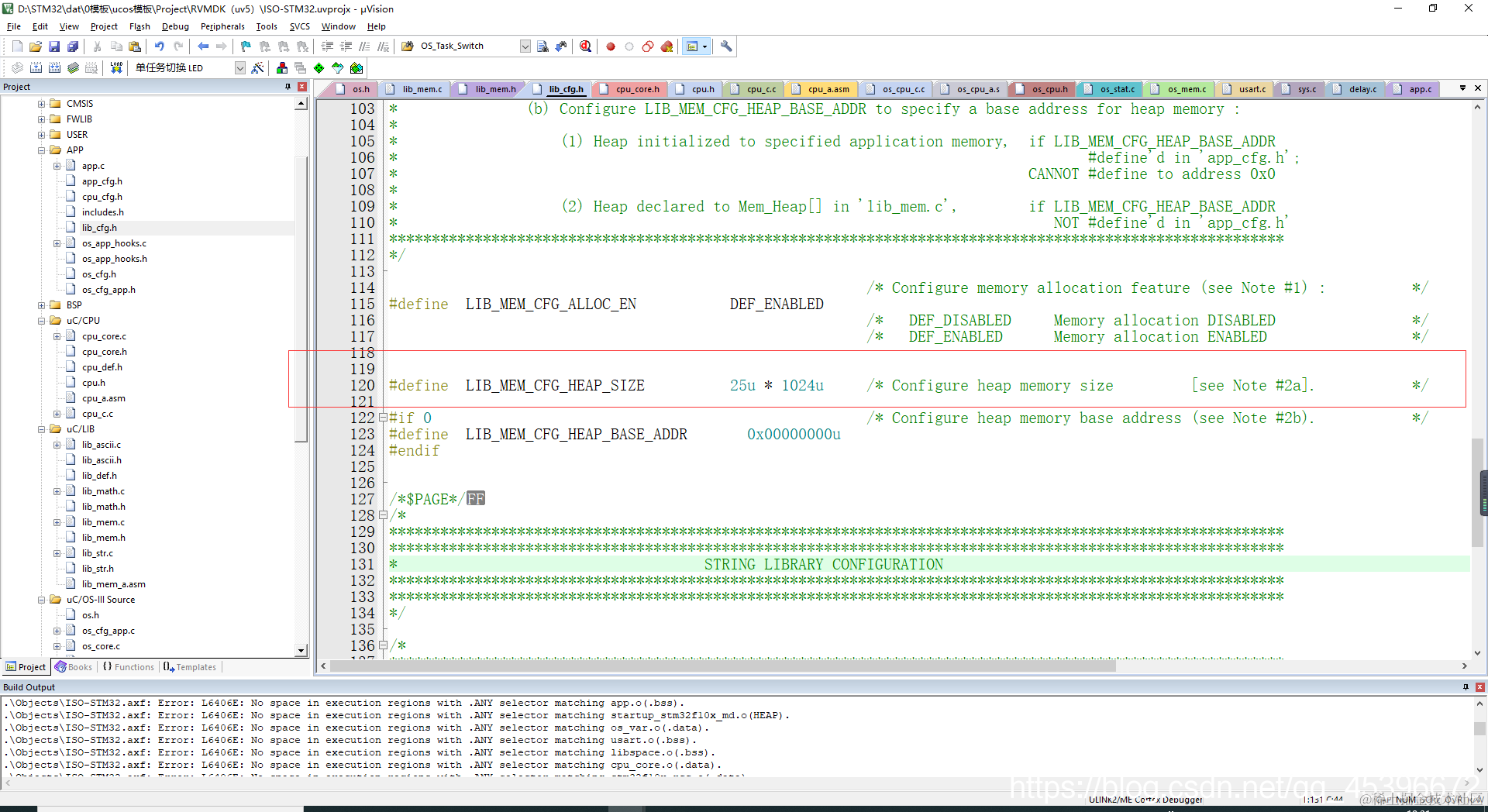Download code to flash with LOAD

tap(116, 68)
